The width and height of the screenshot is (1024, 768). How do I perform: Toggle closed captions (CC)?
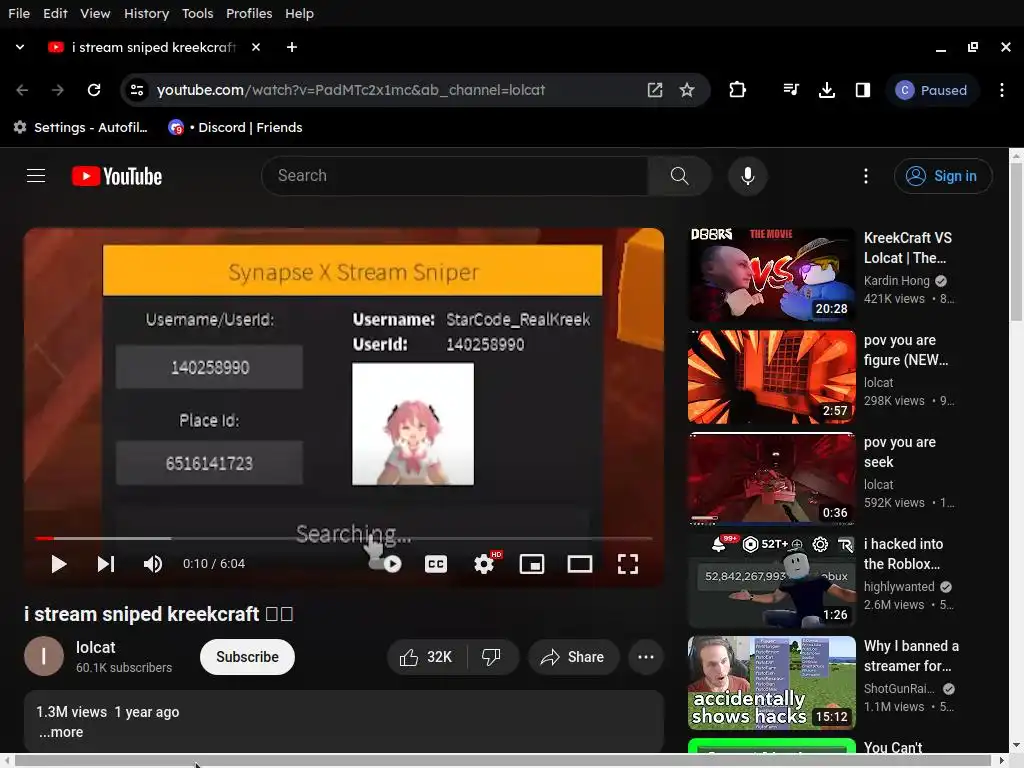pyautogui.click(x=436, y=564)
